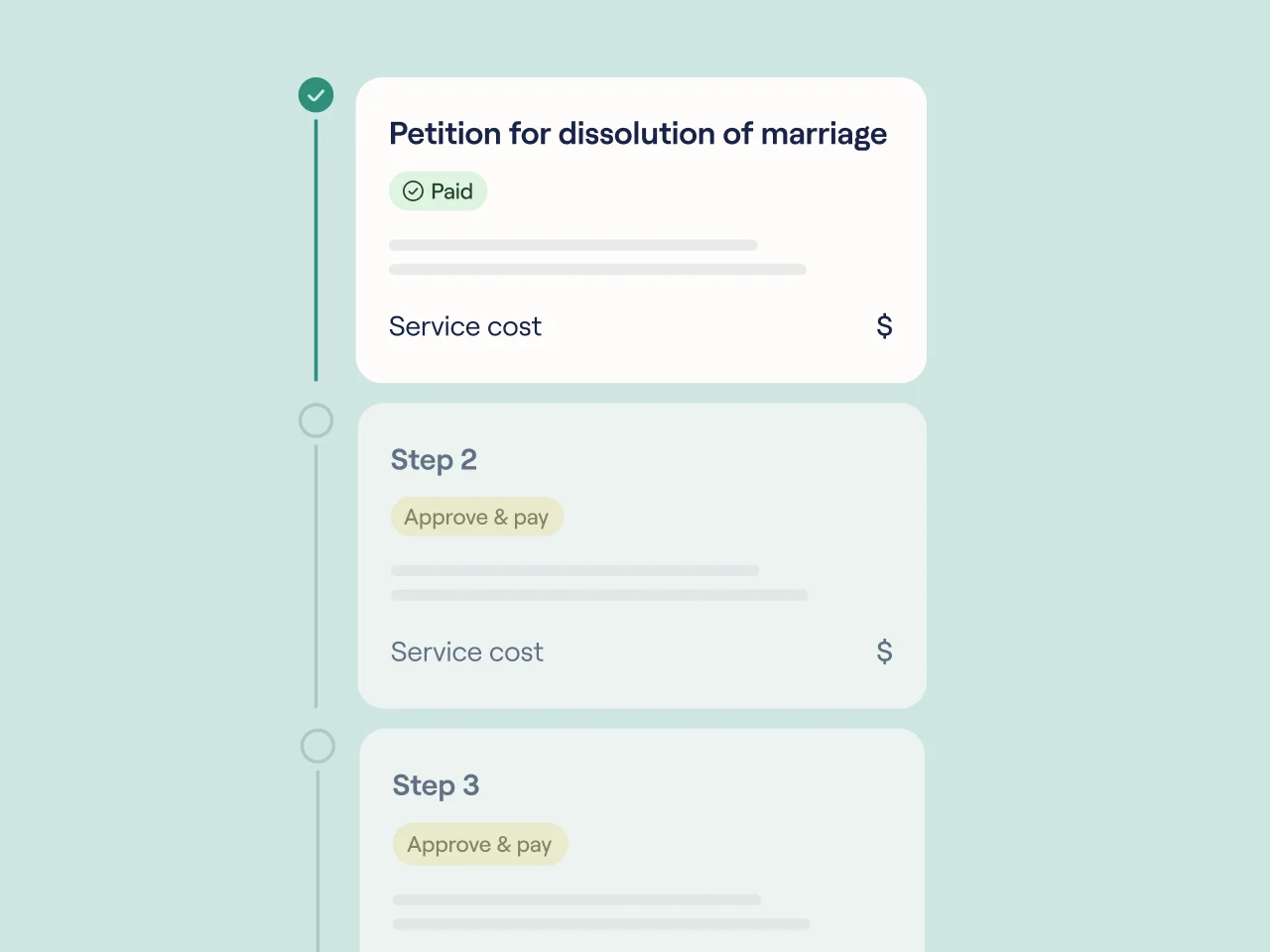Click the Step 3 empty circle marker
This screenshot has height=952, width=1270.
[317, 746]
